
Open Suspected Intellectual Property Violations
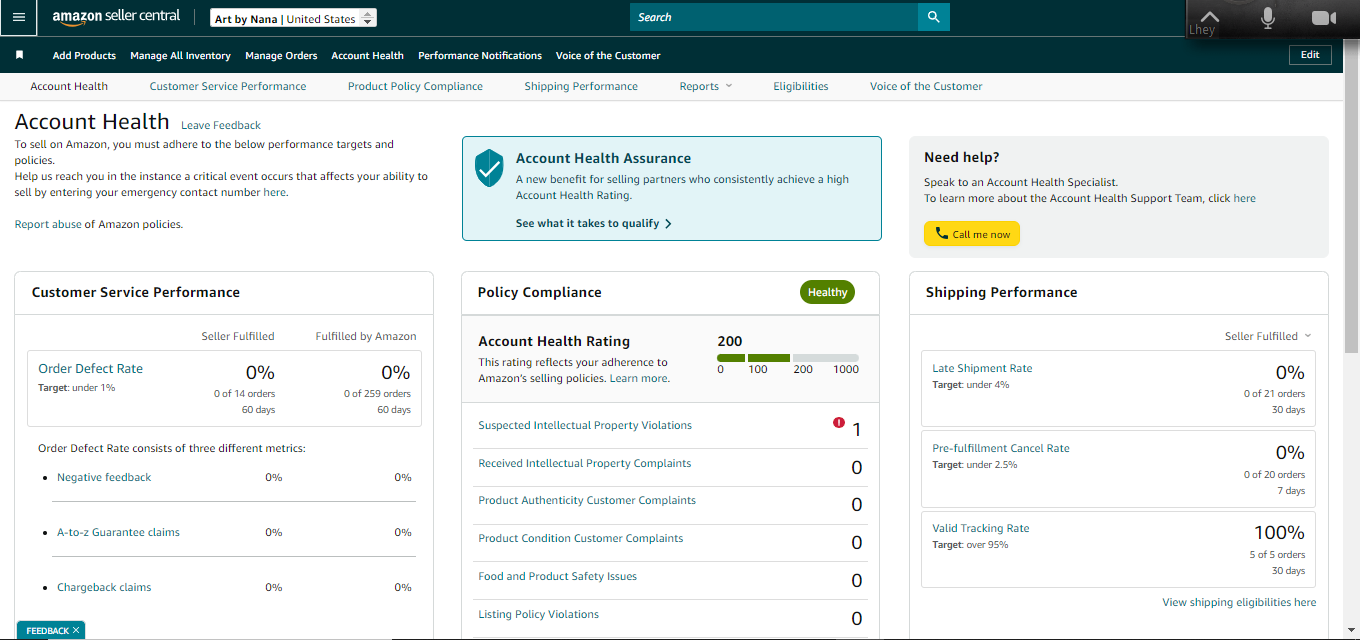[x=585, y=425]
